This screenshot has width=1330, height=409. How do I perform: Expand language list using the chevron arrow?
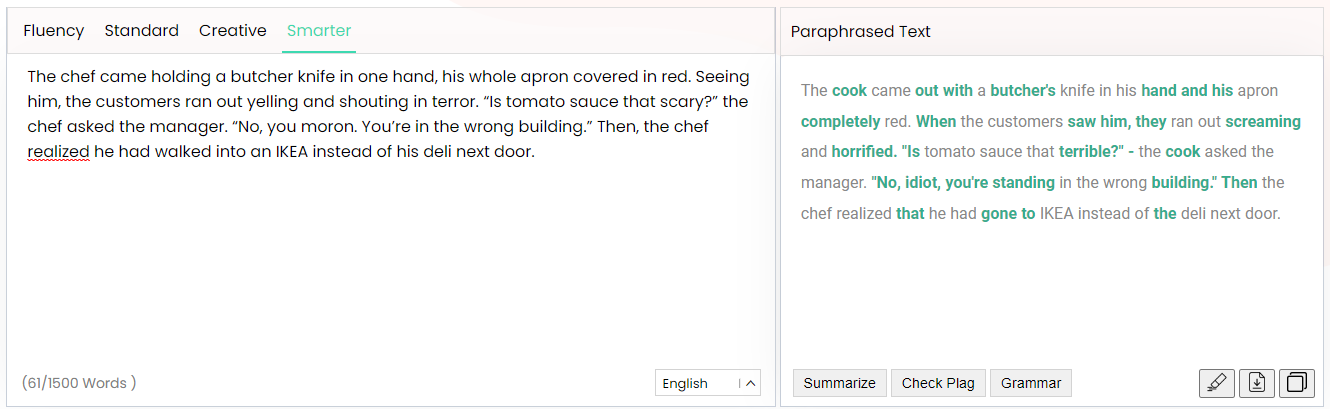pyautogui.click(x=750, y=383)
